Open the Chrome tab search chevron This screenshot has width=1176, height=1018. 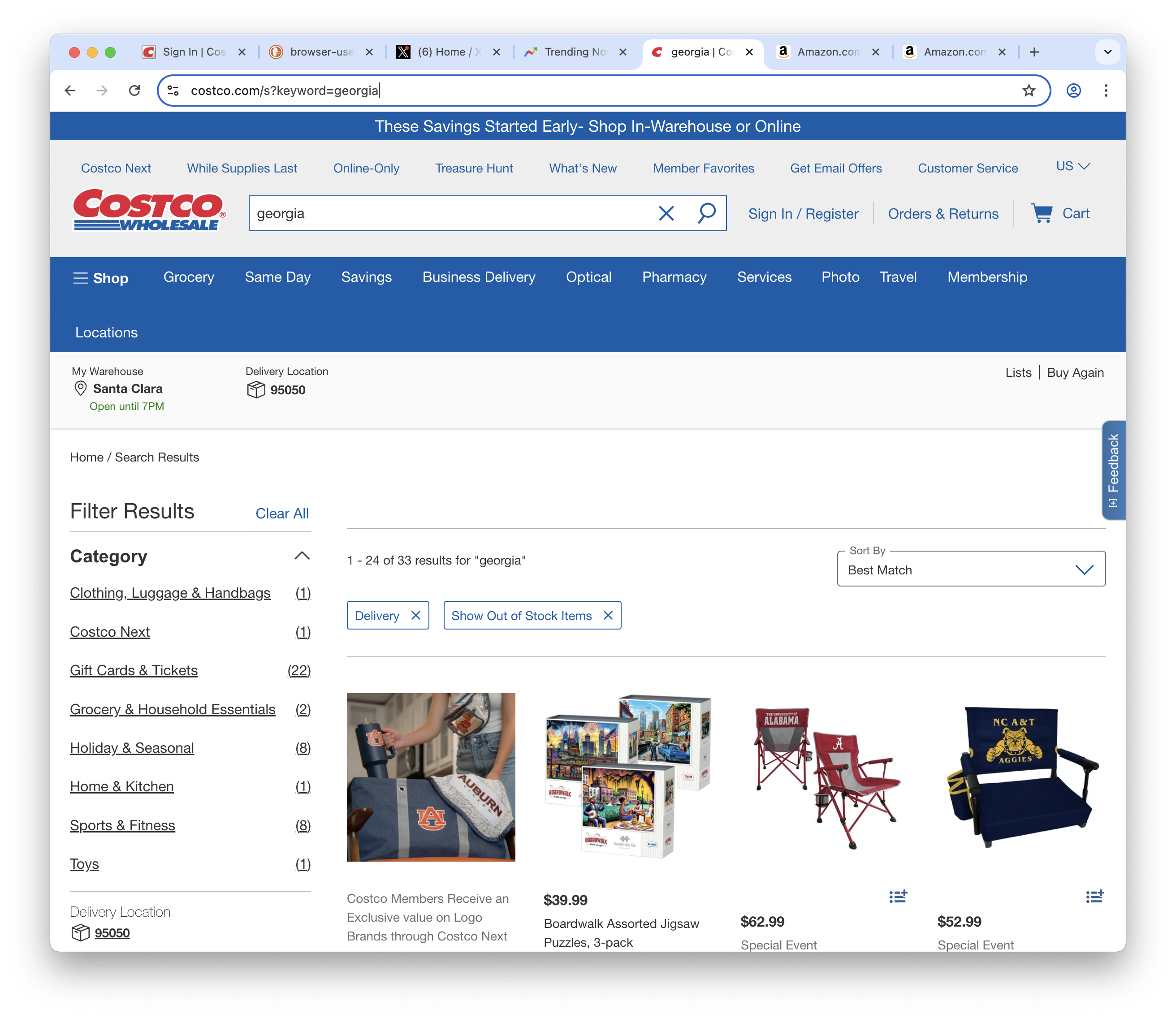[1107, 52]
